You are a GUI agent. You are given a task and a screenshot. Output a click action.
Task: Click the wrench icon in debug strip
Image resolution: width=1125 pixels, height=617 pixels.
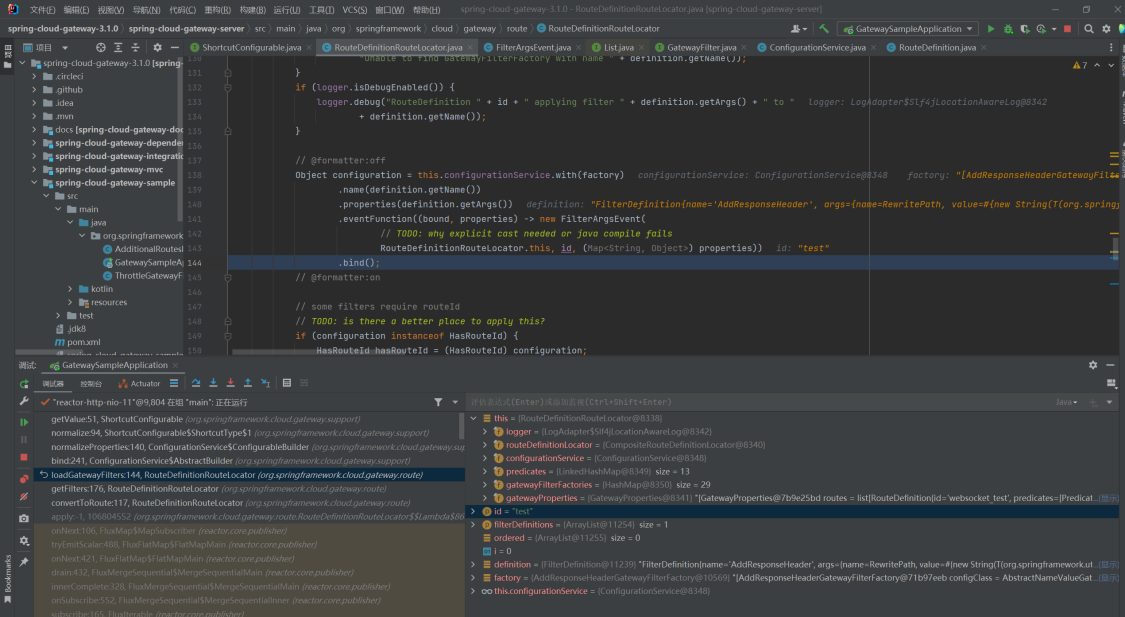(x=24, y=402)
